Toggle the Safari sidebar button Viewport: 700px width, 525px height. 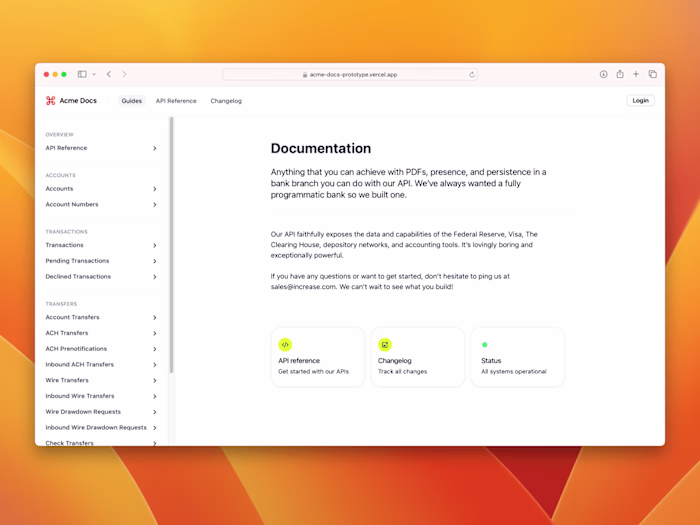pyautogui.click(x=82, y=74)
